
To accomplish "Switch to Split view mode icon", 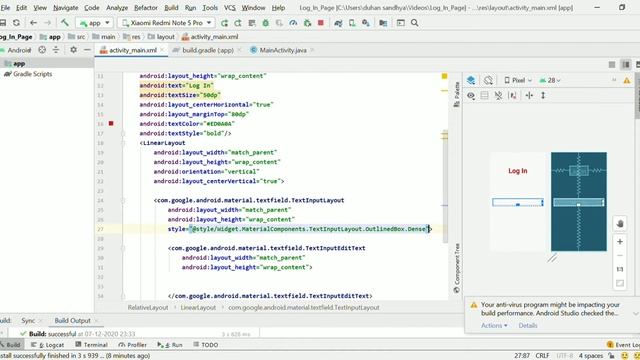I will coord(625,64).
